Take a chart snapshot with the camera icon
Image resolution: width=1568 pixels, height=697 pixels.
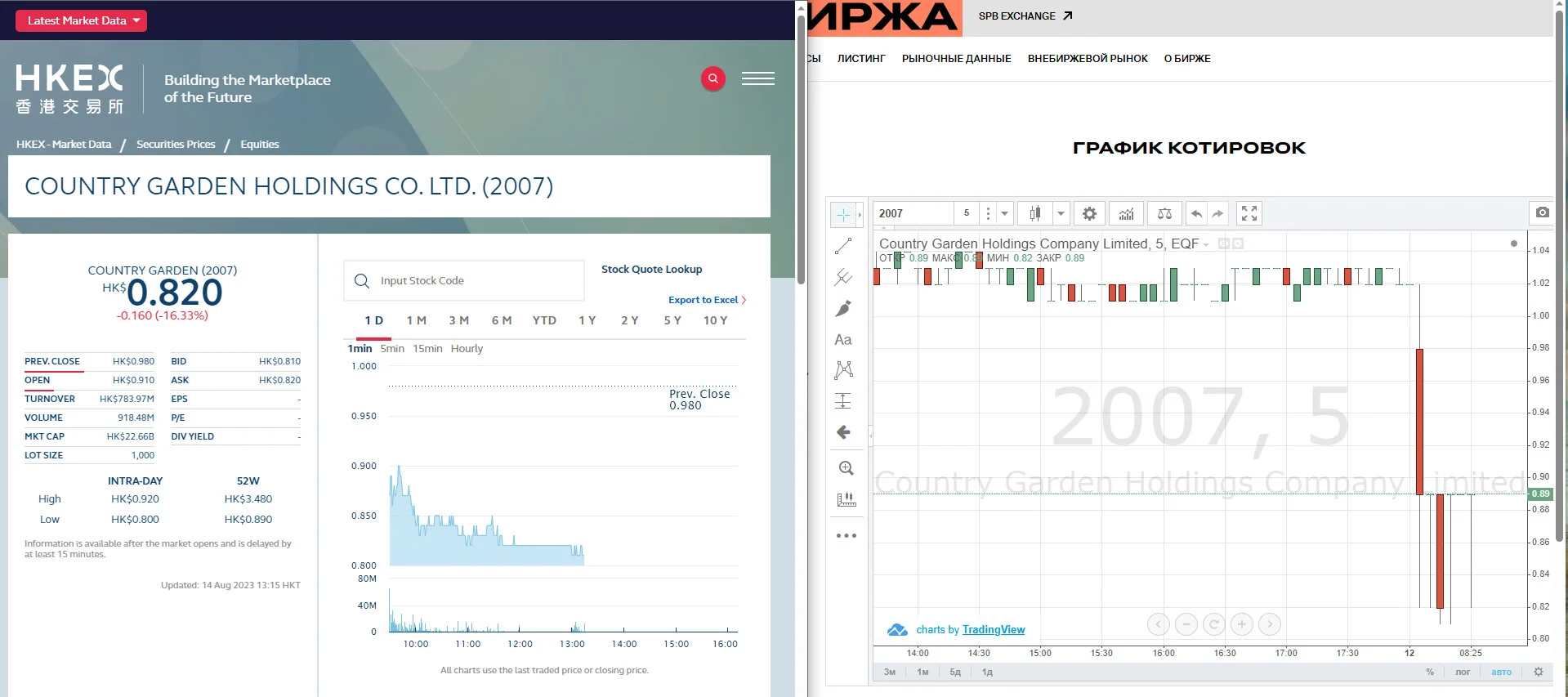(x=1542, y=212)
